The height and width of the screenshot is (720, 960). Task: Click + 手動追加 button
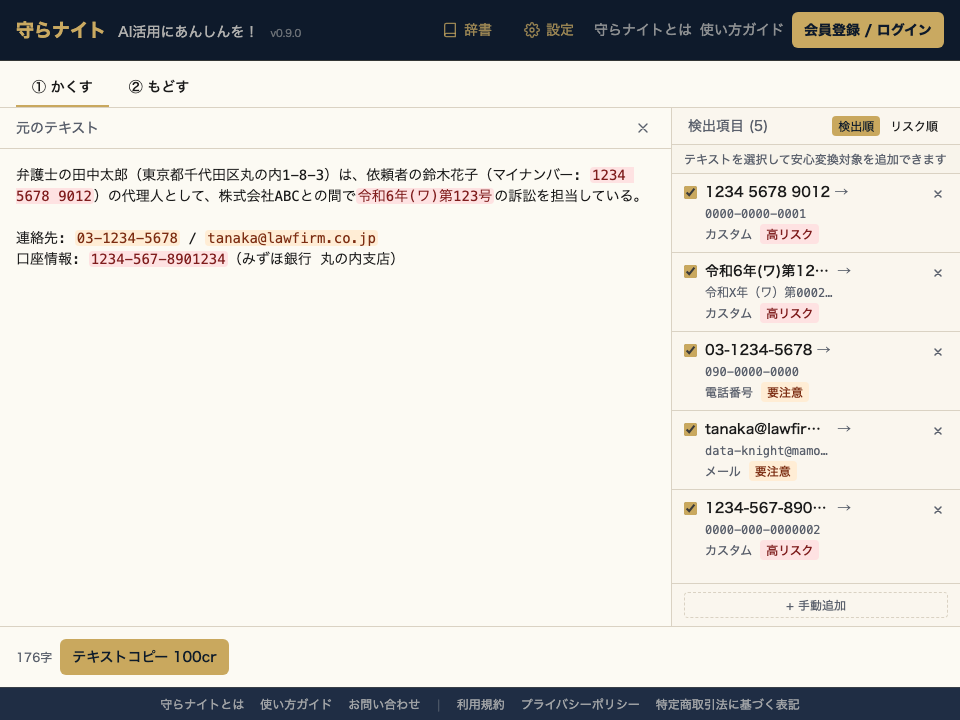[816, 606]
